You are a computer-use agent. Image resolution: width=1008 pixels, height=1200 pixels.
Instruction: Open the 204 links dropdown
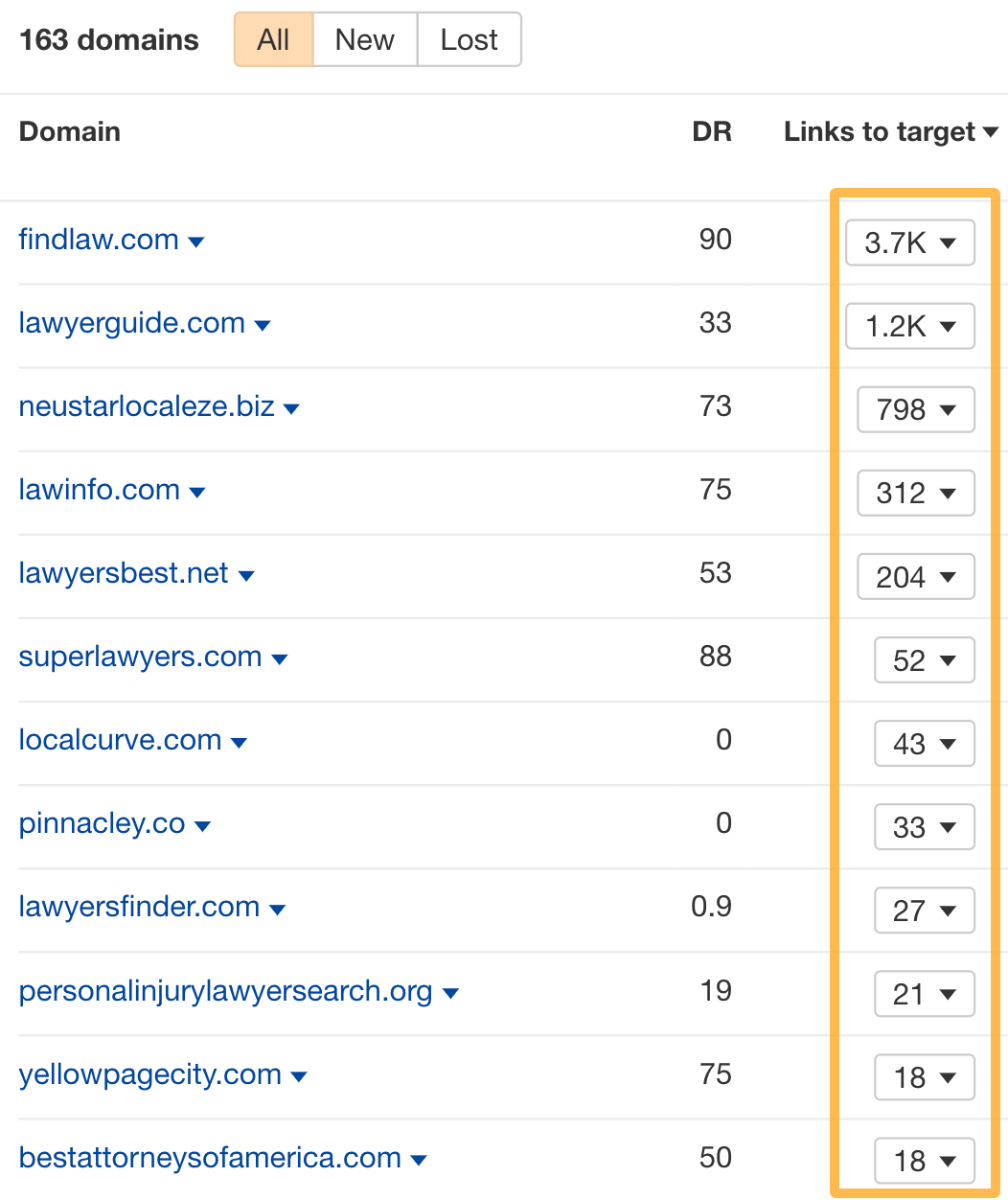click(916, 576)
